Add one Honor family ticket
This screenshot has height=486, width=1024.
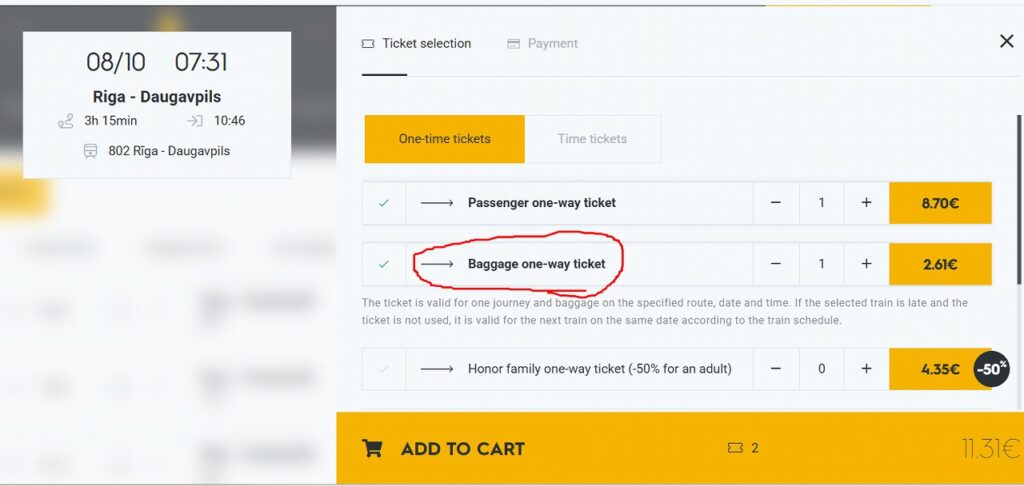point(866,369)
